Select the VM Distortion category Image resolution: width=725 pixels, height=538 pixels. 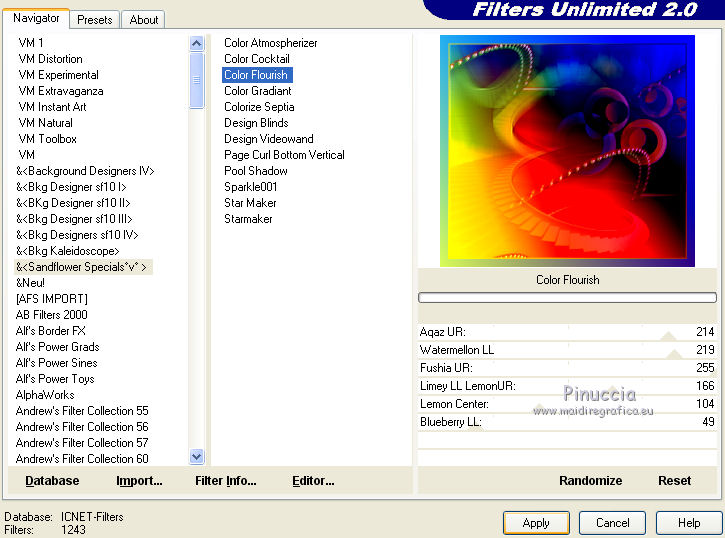tap(50, 59)
